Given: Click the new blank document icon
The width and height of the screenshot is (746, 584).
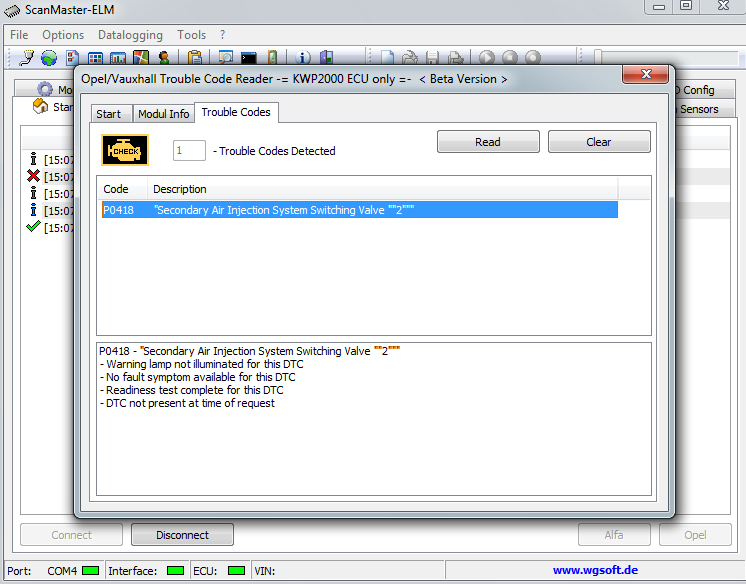Looking at the screenshot, I should [387, 58].
